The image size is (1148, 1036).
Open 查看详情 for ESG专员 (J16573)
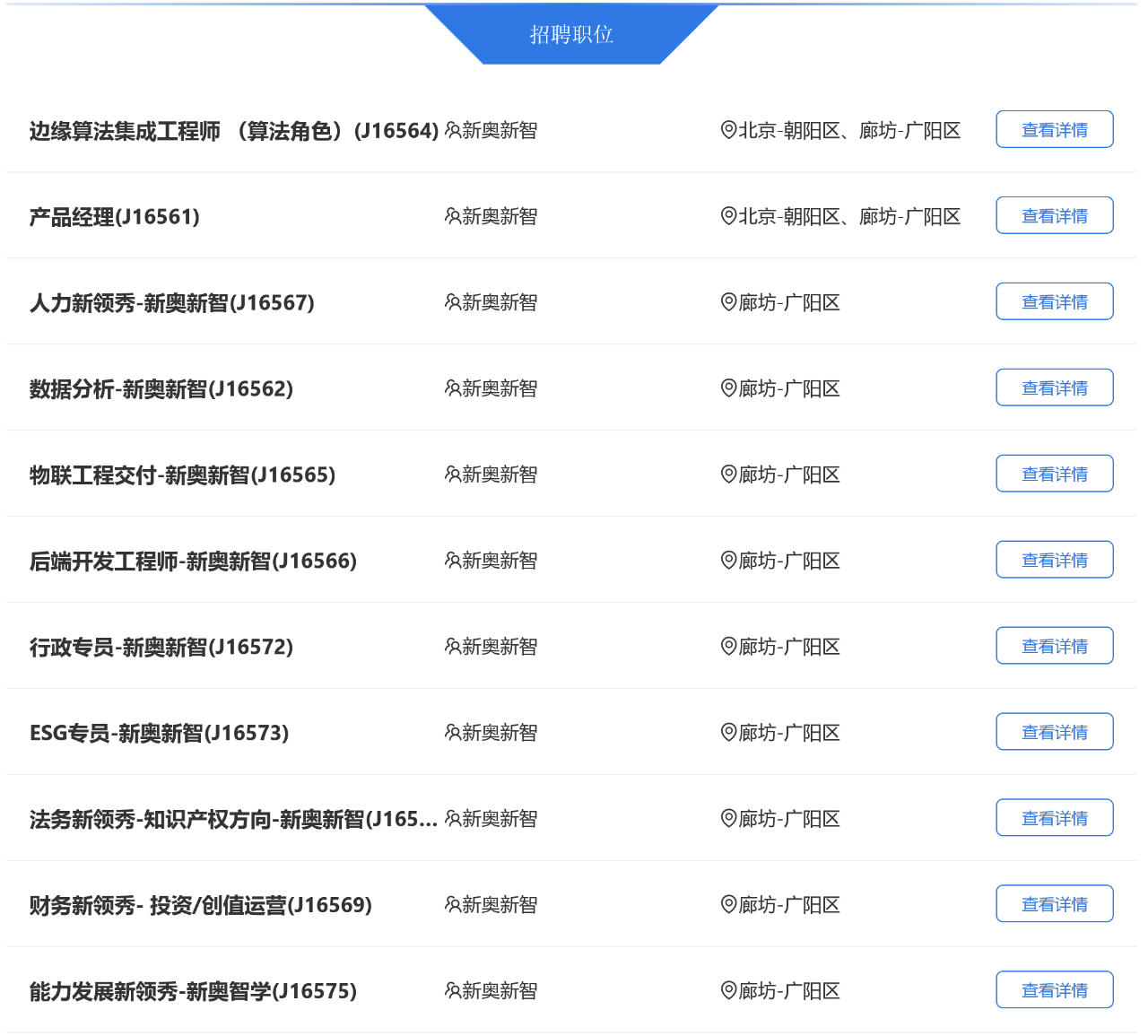click(1055, 732)
